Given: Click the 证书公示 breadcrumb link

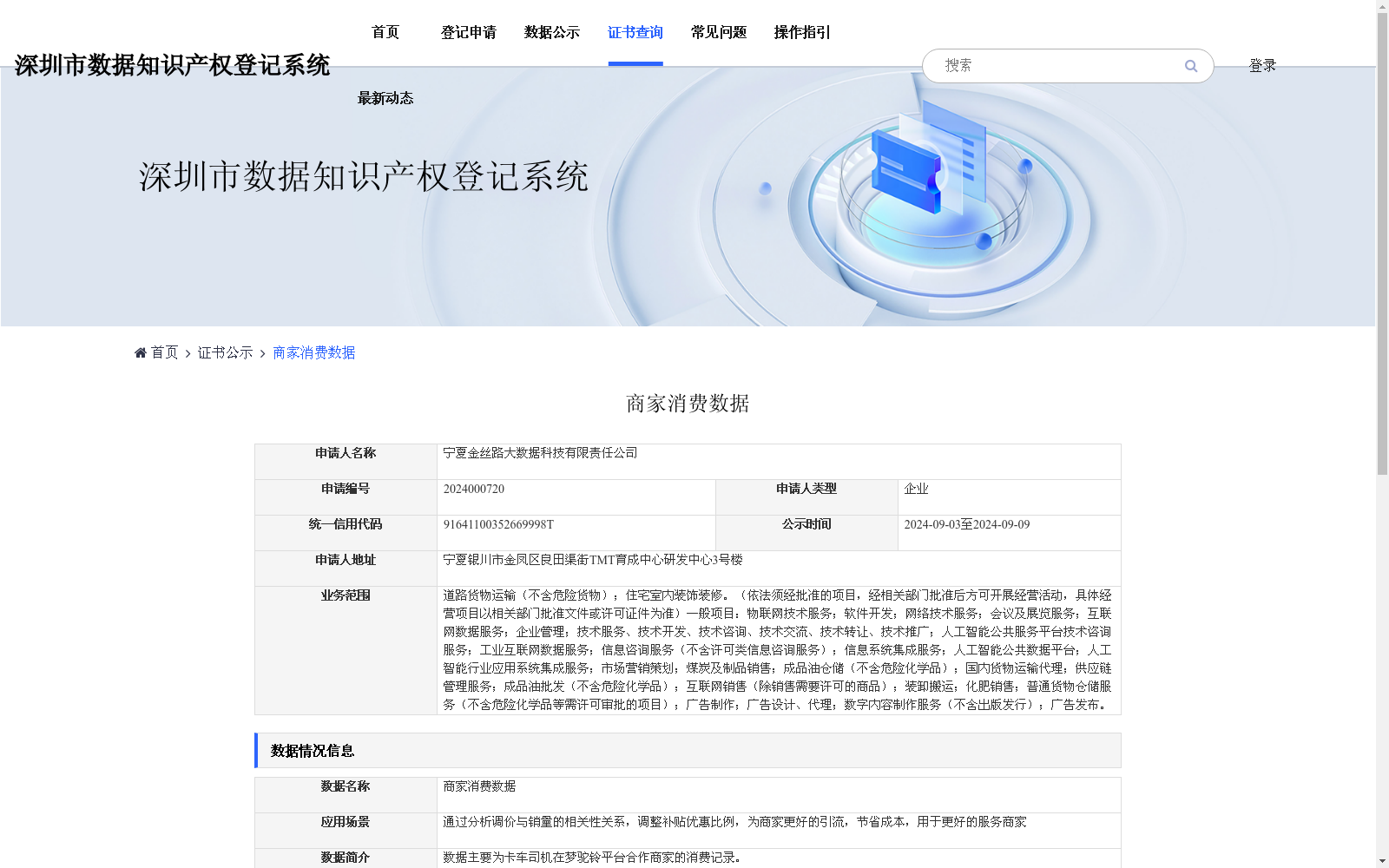Looking at the screenshot, I should click(x=226, y=352).
